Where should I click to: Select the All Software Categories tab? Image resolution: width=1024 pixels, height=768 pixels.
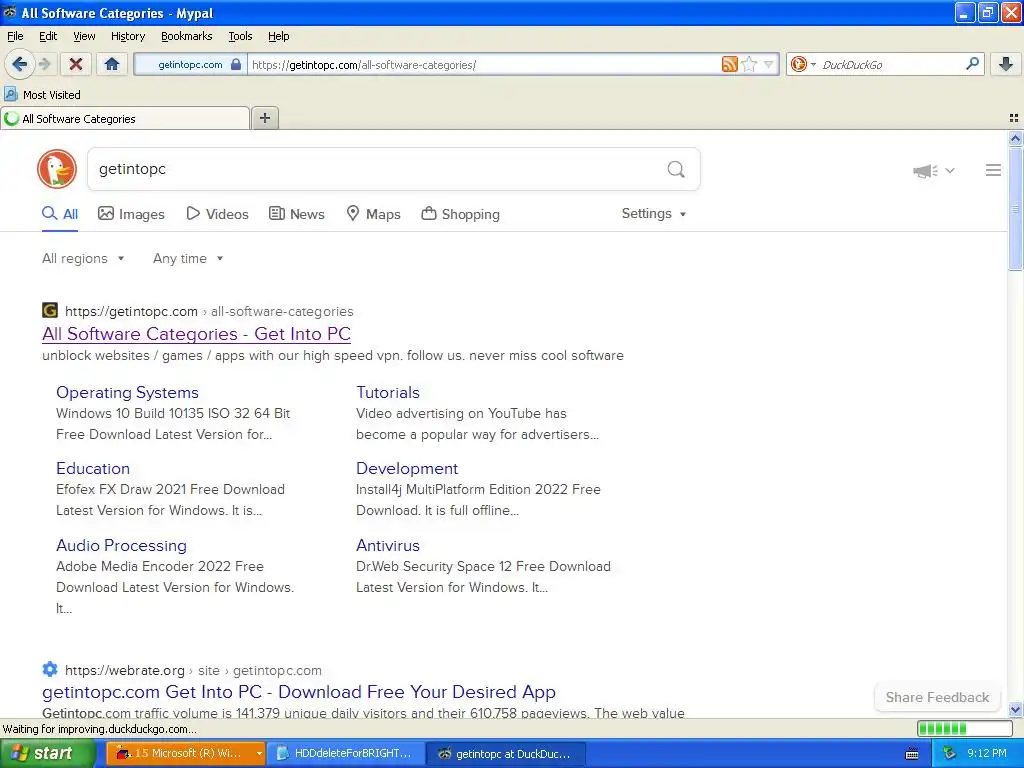coord(125,118)
